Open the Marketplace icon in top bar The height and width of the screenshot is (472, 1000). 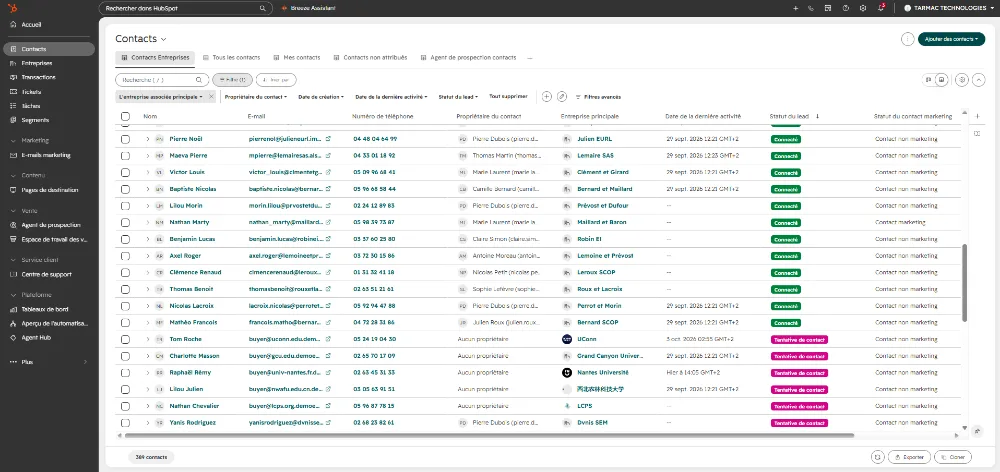click(828, 8)
